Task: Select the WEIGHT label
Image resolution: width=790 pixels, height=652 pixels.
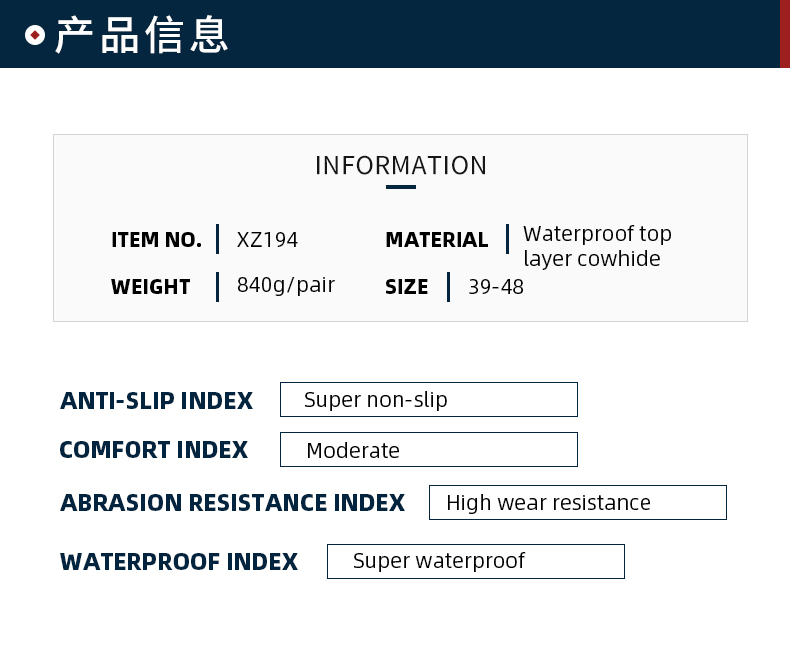Action: pyautogui.click(x=150, y=287)
